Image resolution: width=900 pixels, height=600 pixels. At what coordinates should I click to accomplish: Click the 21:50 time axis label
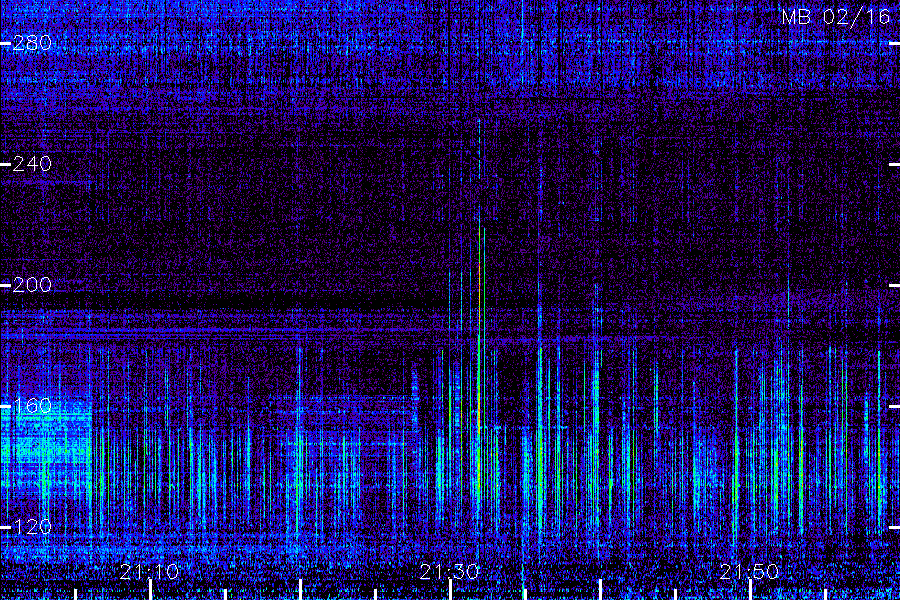click(x=750, y=571)
